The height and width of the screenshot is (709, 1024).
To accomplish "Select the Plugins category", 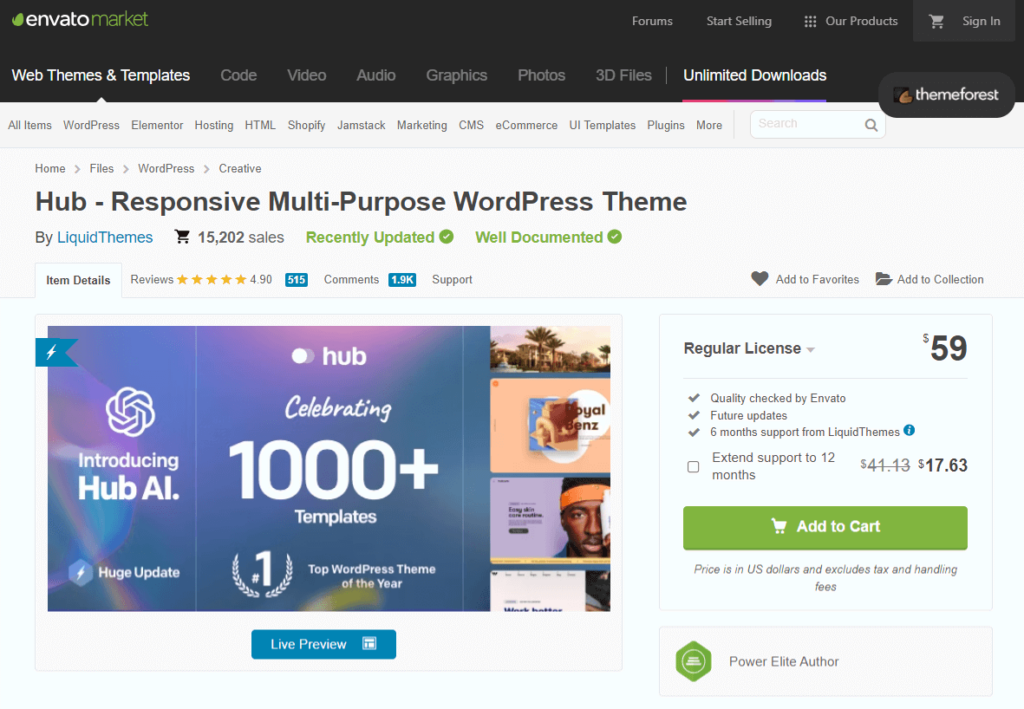I will click(665, 125).
